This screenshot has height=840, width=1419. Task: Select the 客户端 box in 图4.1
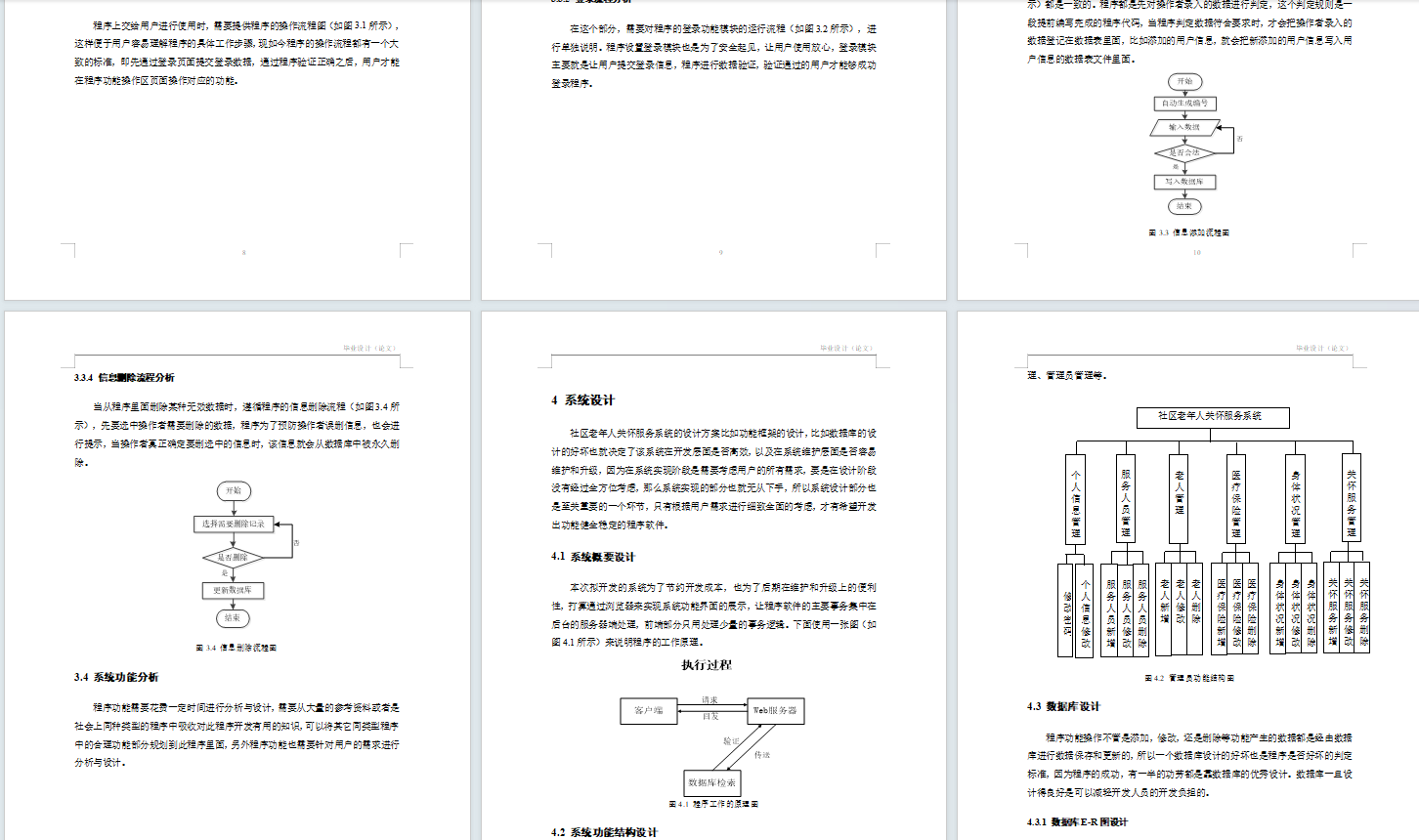pyautogui.click(x=648, y=711)
